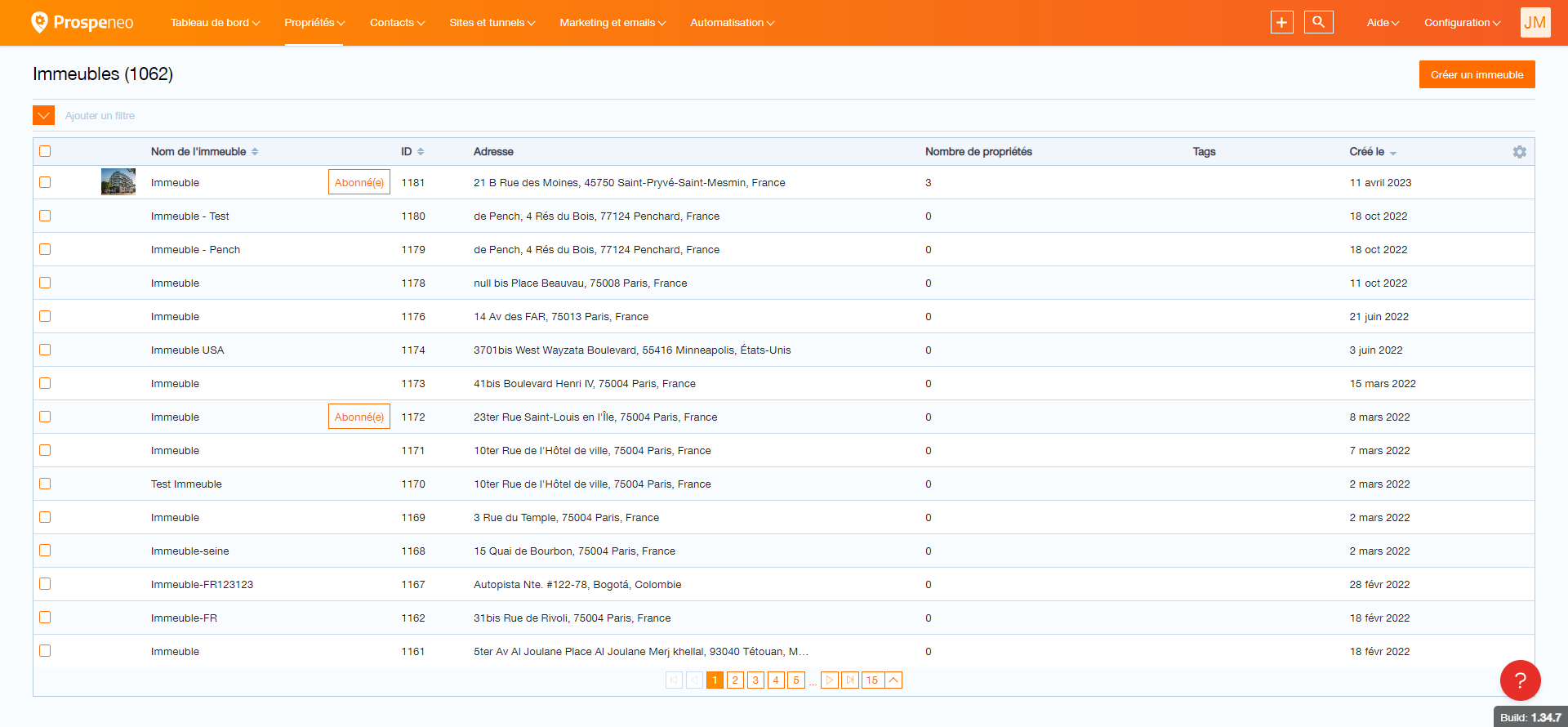Select all rows header checkbox
Screen dimensions: 1568x727
[x=45, y=151]
